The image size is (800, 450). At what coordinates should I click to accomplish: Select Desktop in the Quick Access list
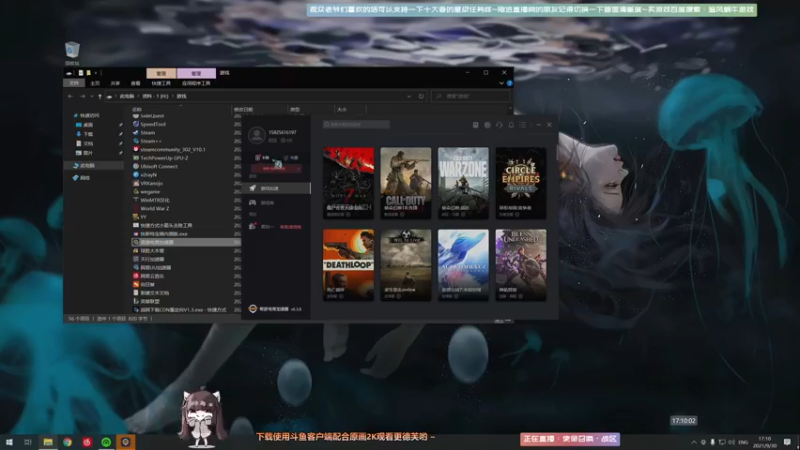(85, 124)
